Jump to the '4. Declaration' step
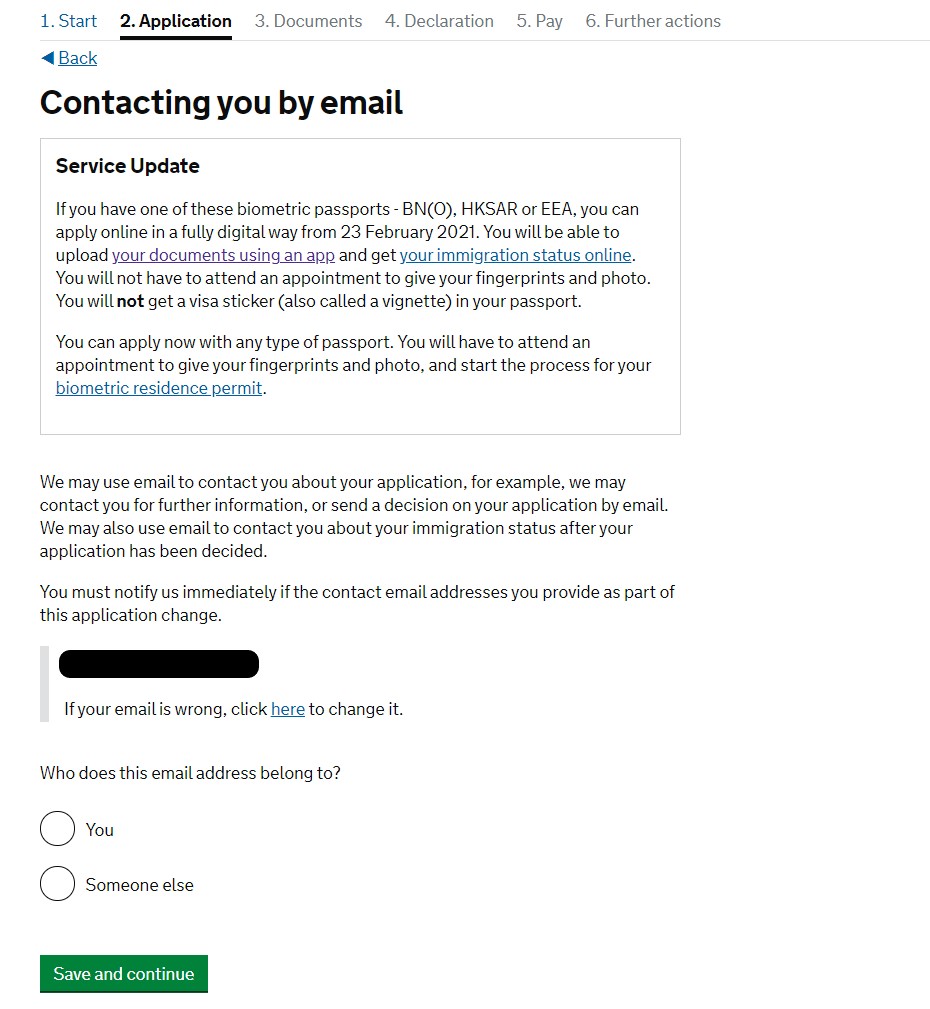The width and height of the screenshot is (930, 1009). pyautogui.click(x=439, y=21)
